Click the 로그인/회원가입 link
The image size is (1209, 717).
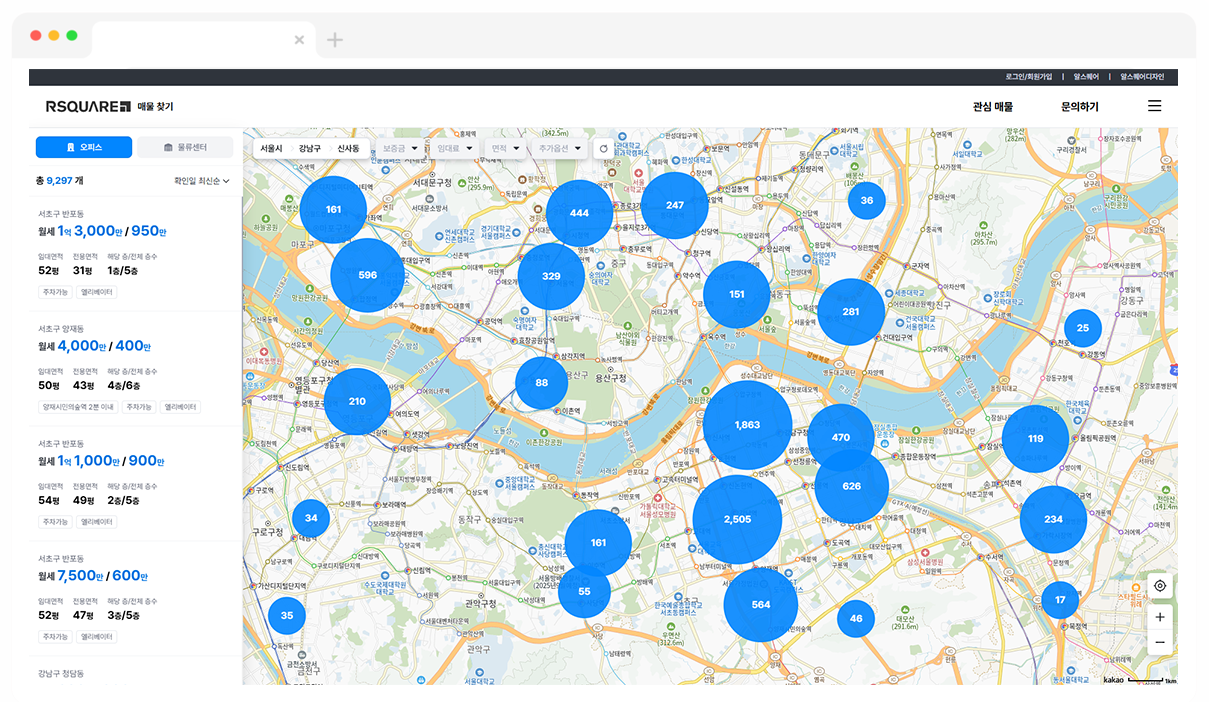[1028, 76]
